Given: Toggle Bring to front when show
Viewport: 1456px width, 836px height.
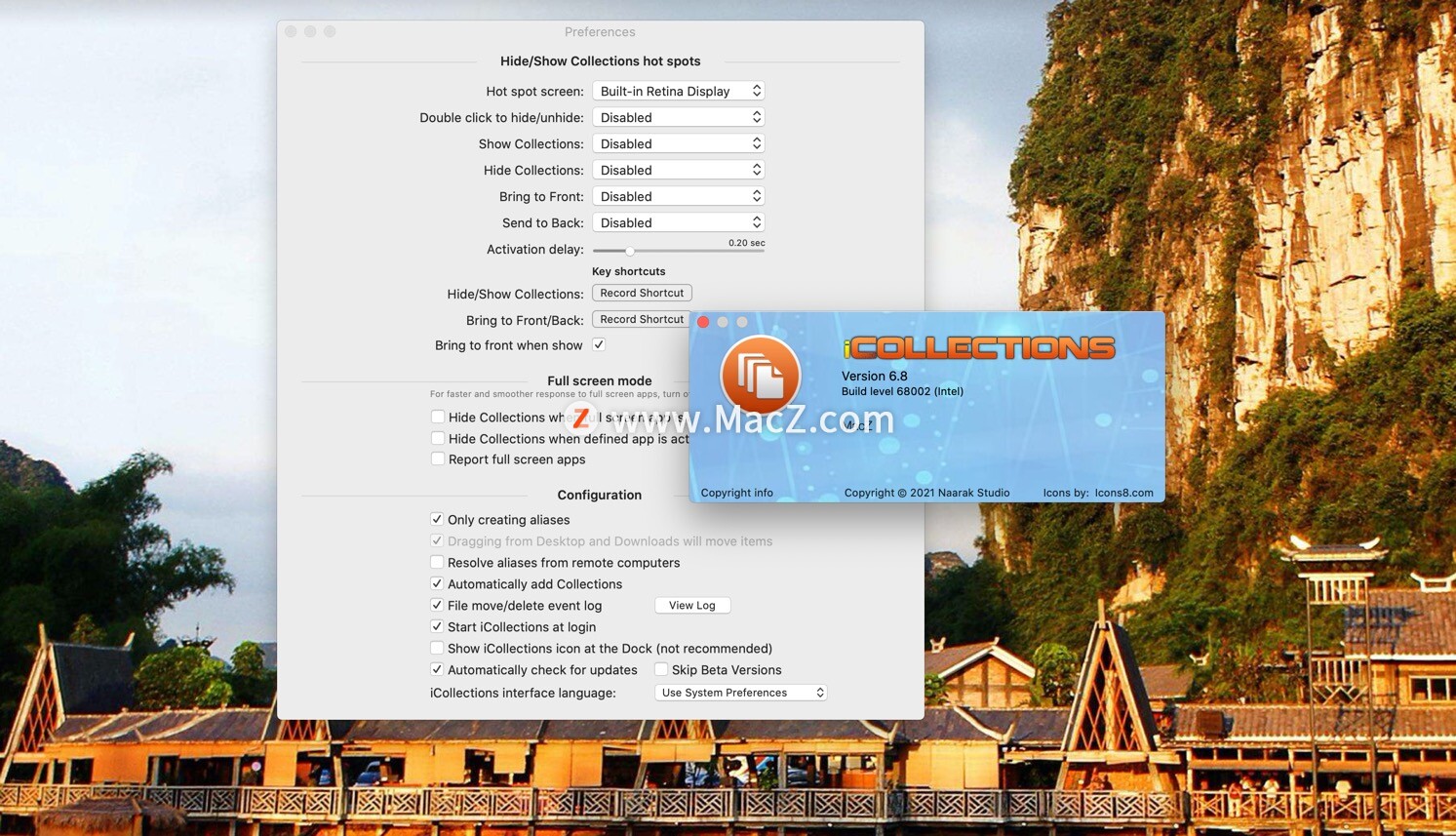Looking at the screenshot, I should point(599,344).
